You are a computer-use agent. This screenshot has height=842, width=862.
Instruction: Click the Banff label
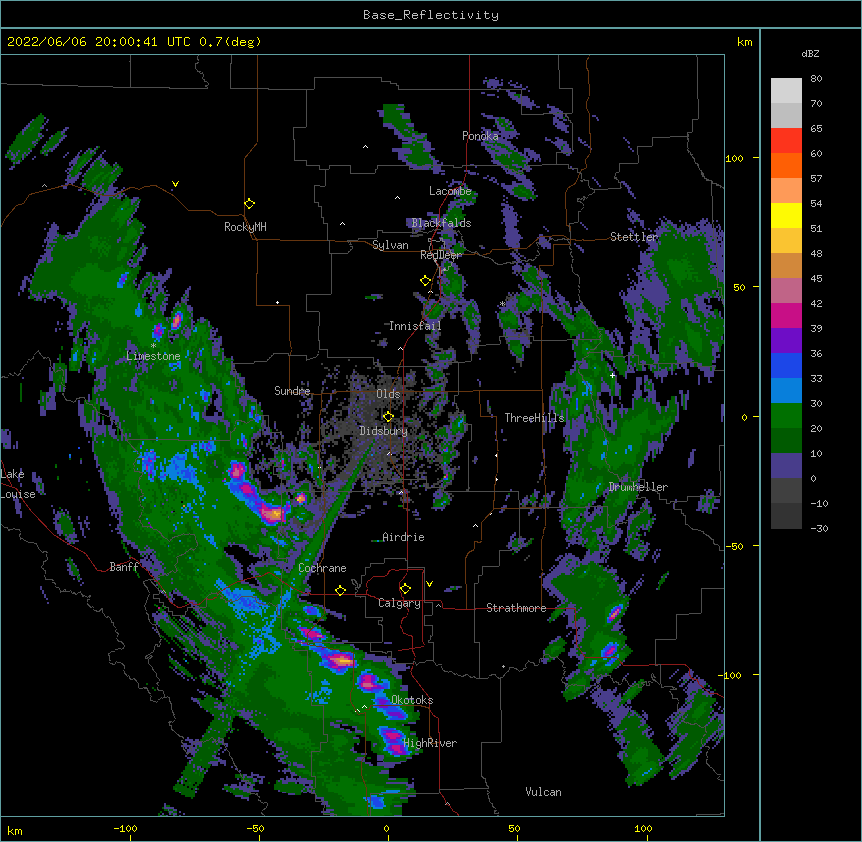point(124,567)
